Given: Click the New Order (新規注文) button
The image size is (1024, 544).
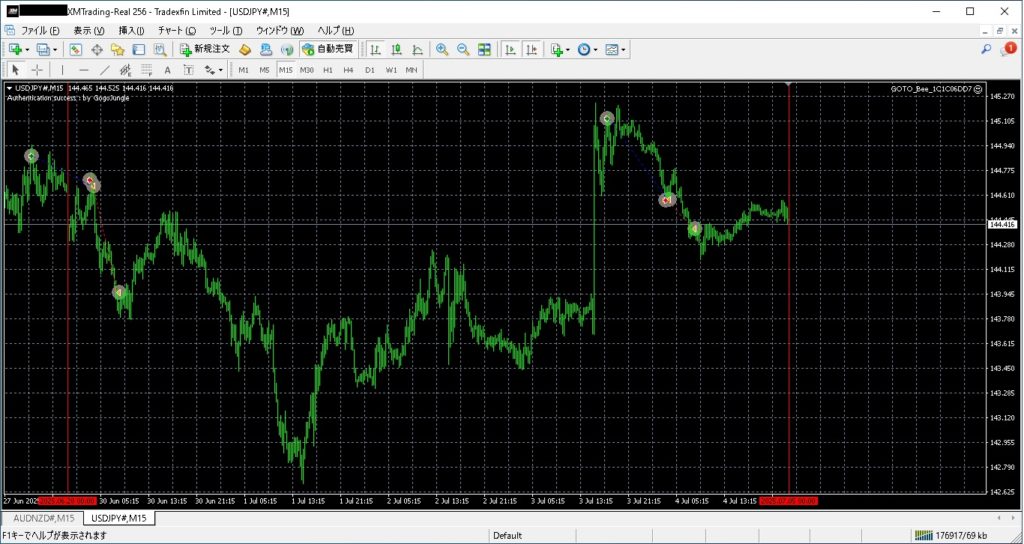Looking at the screenshot, I should (205, 49).
